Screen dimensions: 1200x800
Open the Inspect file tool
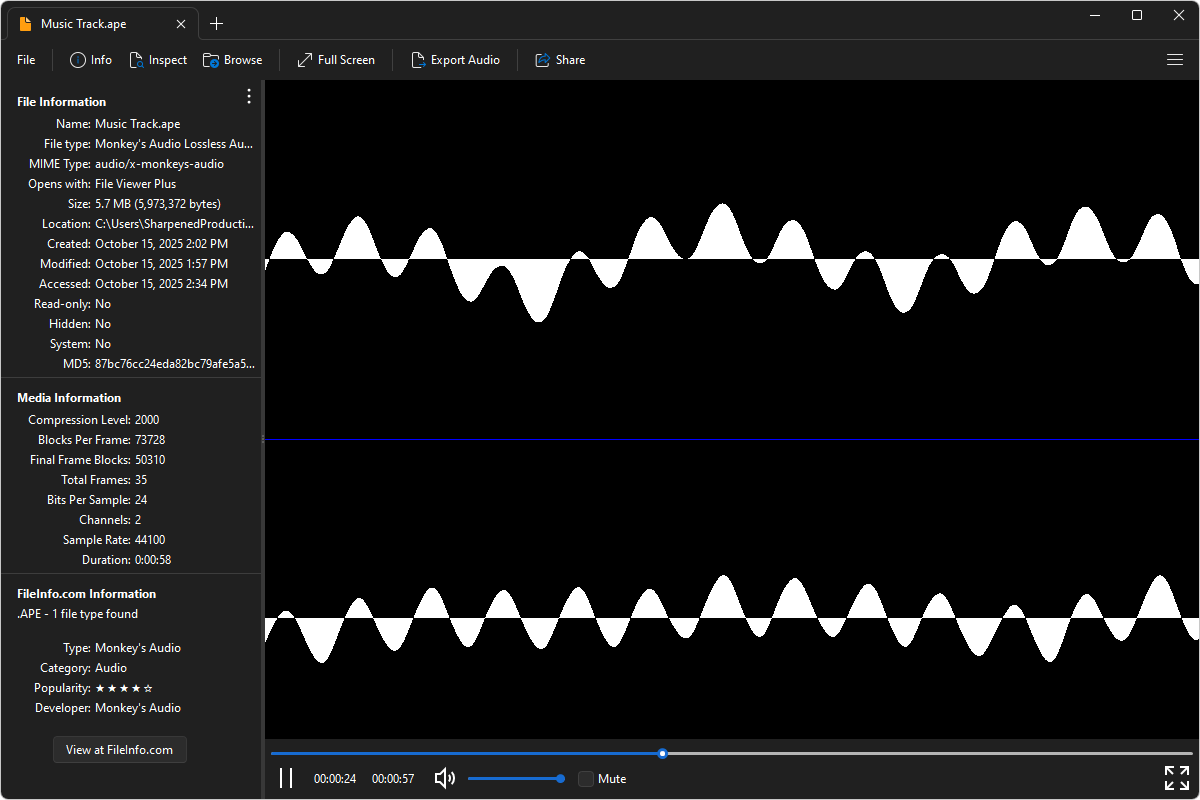pyautogui.click(x=137, y=60)
